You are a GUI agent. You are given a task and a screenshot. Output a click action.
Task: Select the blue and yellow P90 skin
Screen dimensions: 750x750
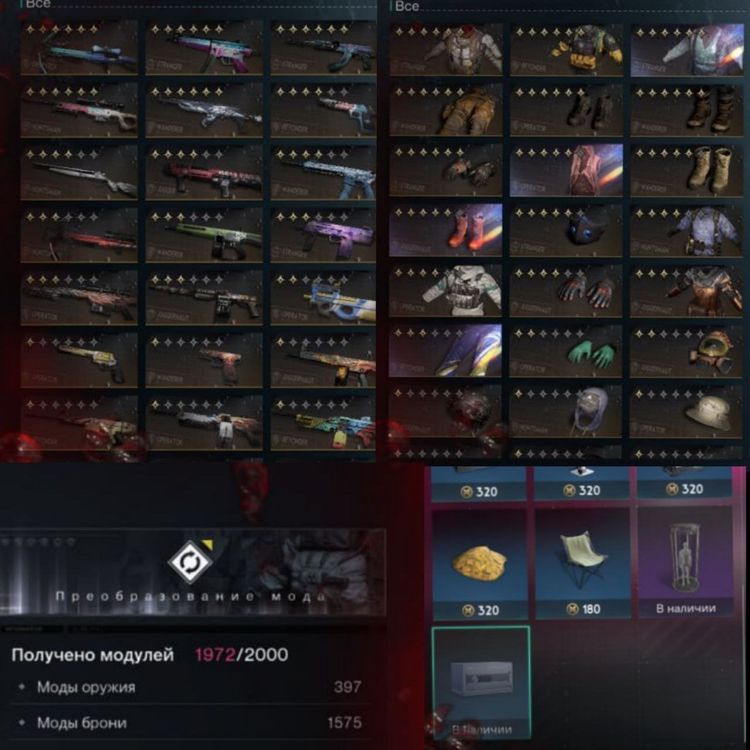click(x=324, y=298)
